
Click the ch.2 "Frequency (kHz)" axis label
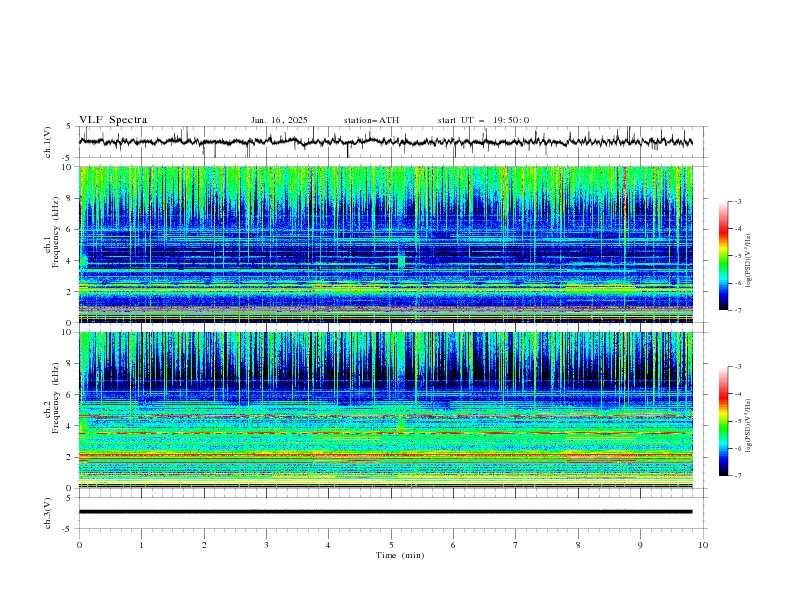pyautogui.click(x=56, y=397)
